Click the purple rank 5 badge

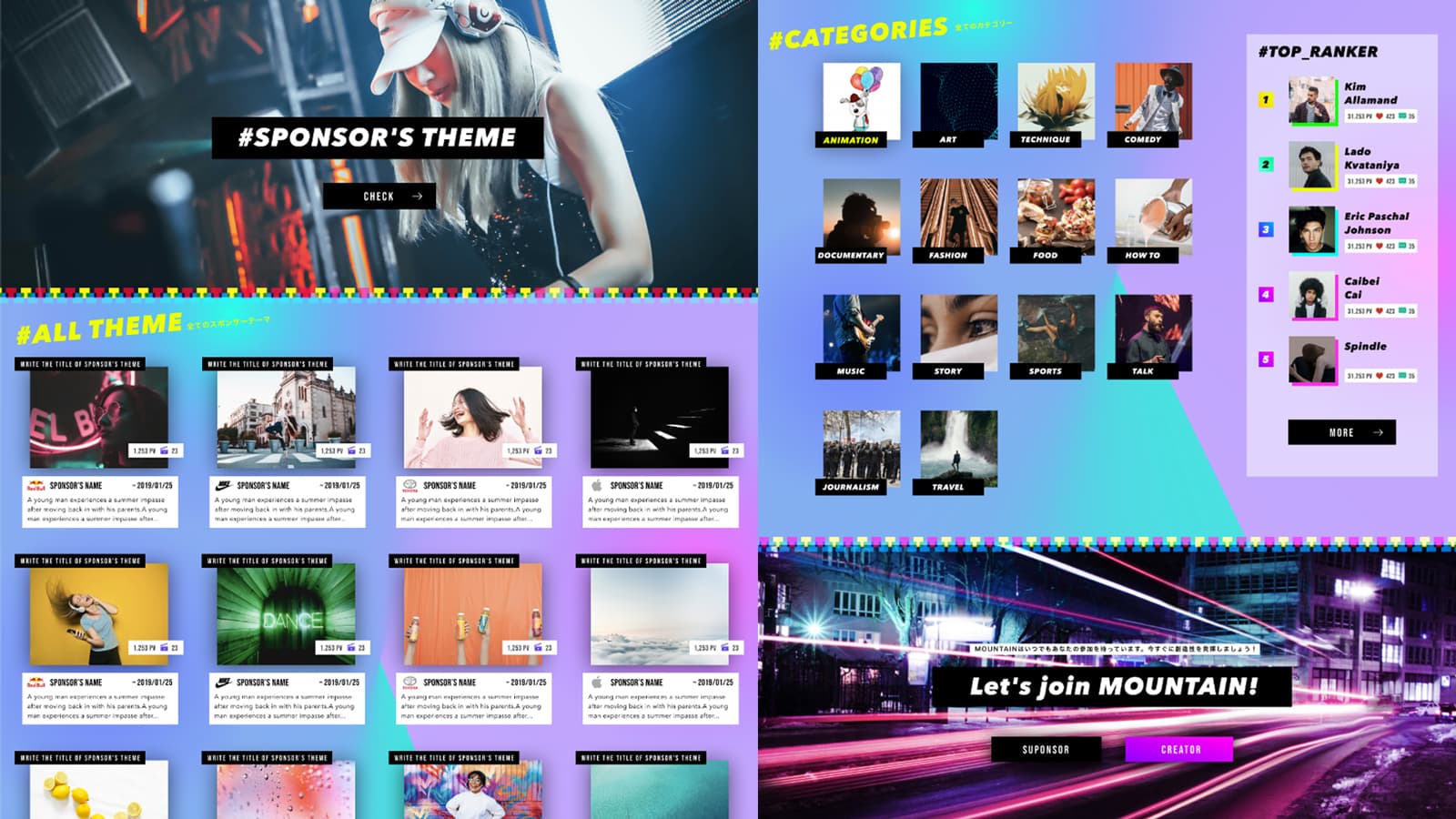click(1266, 359)
